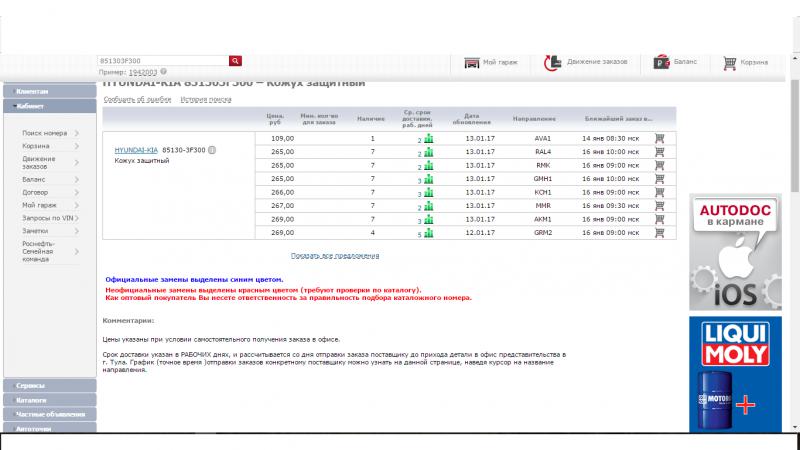Expand the Каталоги sidebar section
Image resolution: width=800 pixels, height=450 pixels.
coord(49,400)
